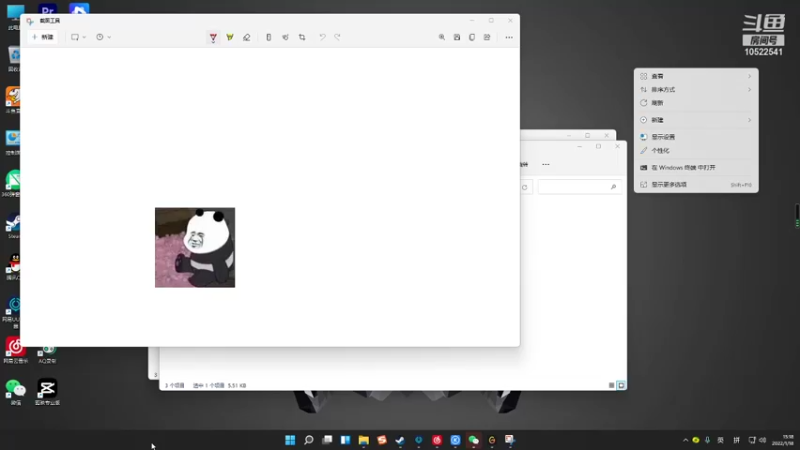Open 查看 View submenu in context menu
Screen dimensions: 800x450
(696, 76)
